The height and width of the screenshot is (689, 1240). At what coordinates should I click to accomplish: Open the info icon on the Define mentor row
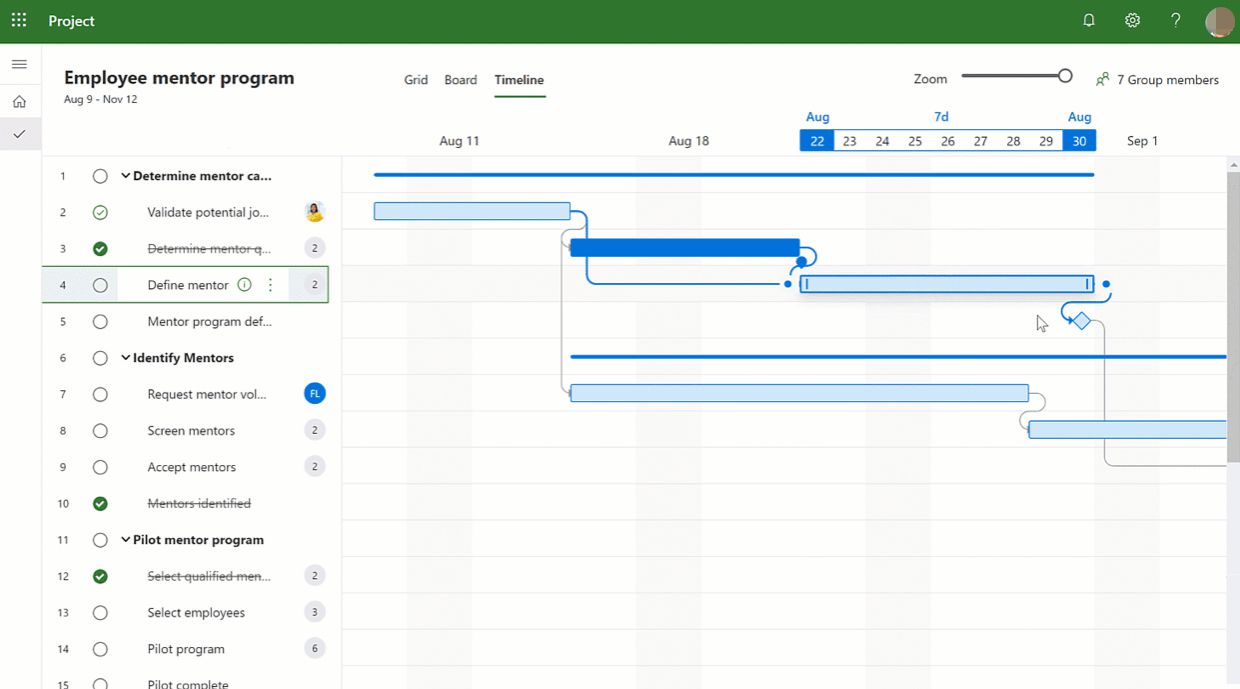click(x=244, y=285)
